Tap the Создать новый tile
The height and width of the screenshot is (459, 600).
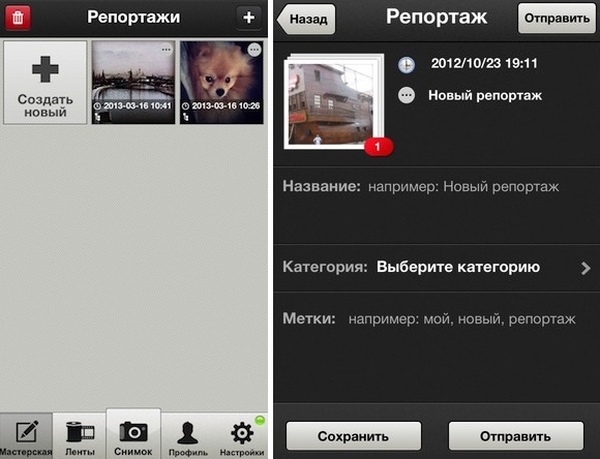click(x=45, y=83)
